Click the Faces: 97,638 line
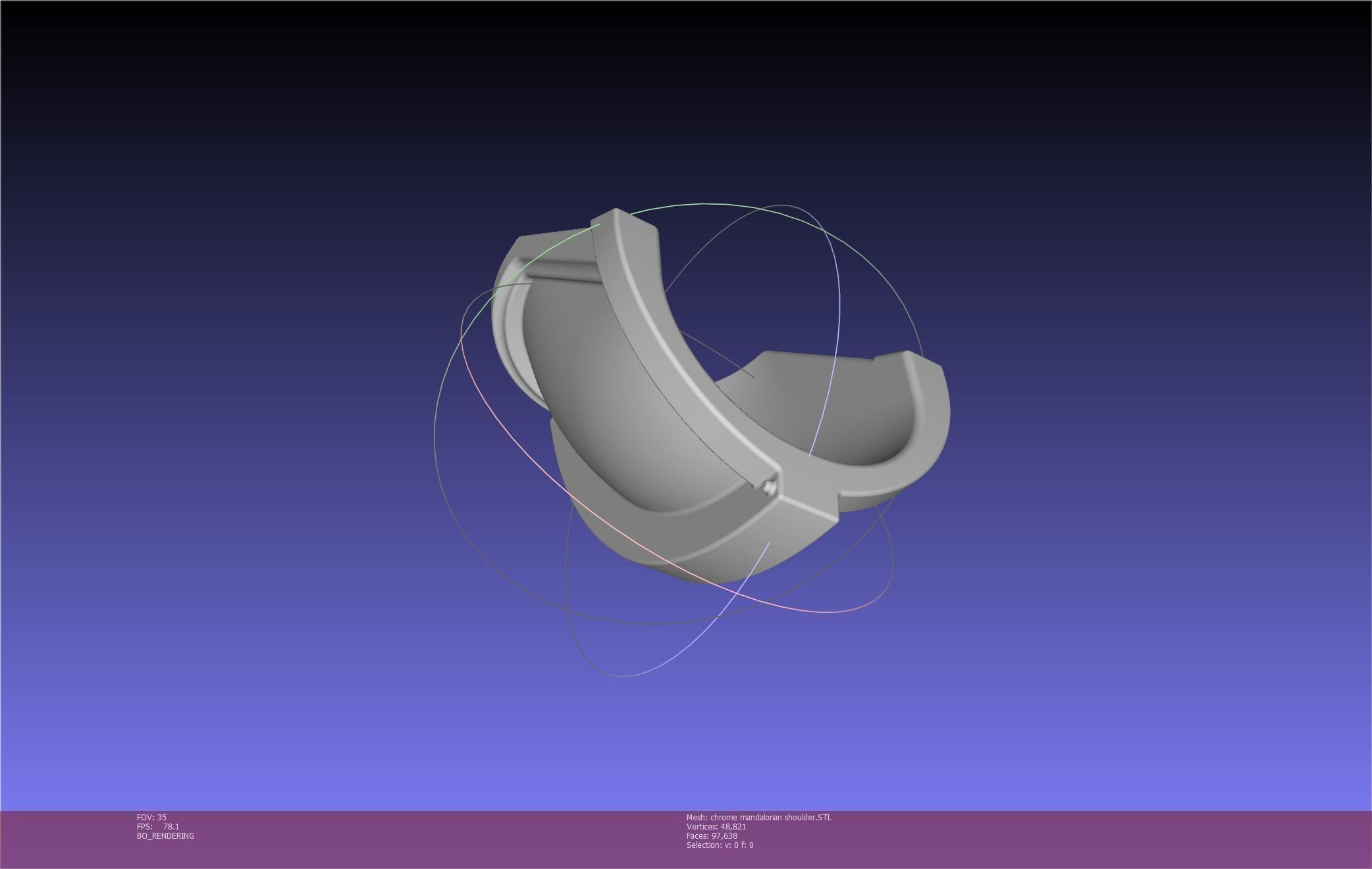1372x869 pixels. (x=712, y=836)
